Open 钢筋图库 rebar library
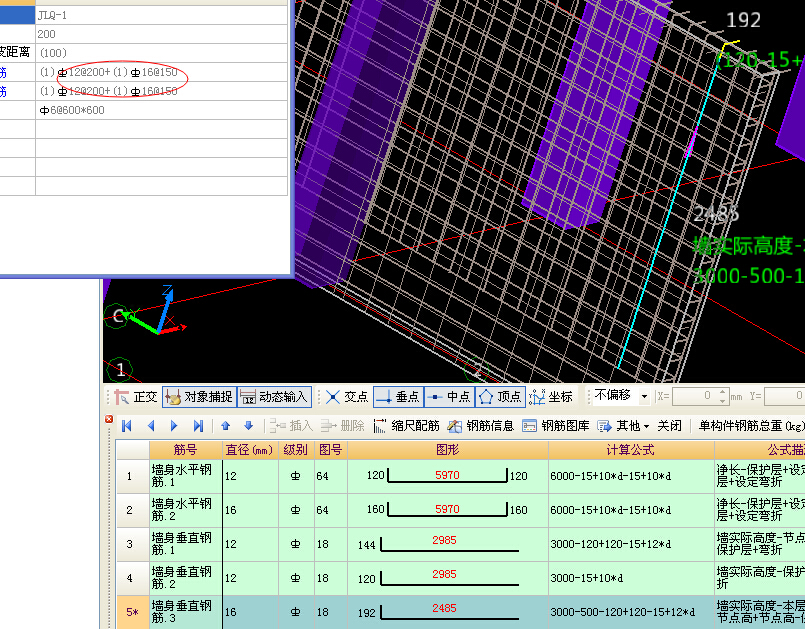The height and width of the screenshot is (629, 805). click(x=555, y=426)
